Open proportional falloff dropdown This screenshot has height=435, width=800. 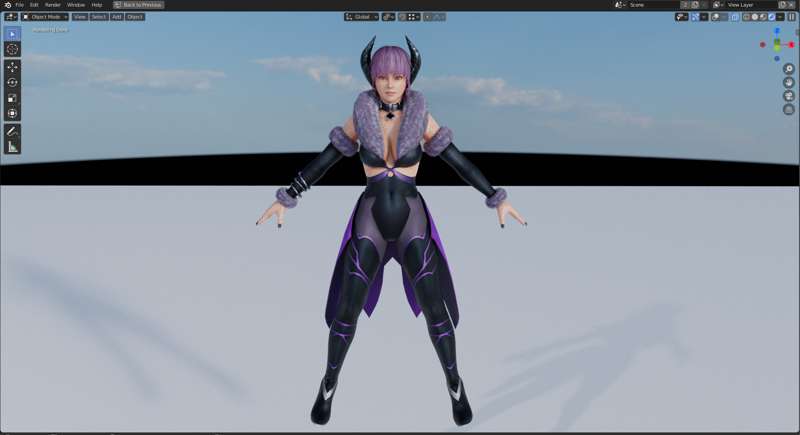(439, 17)
